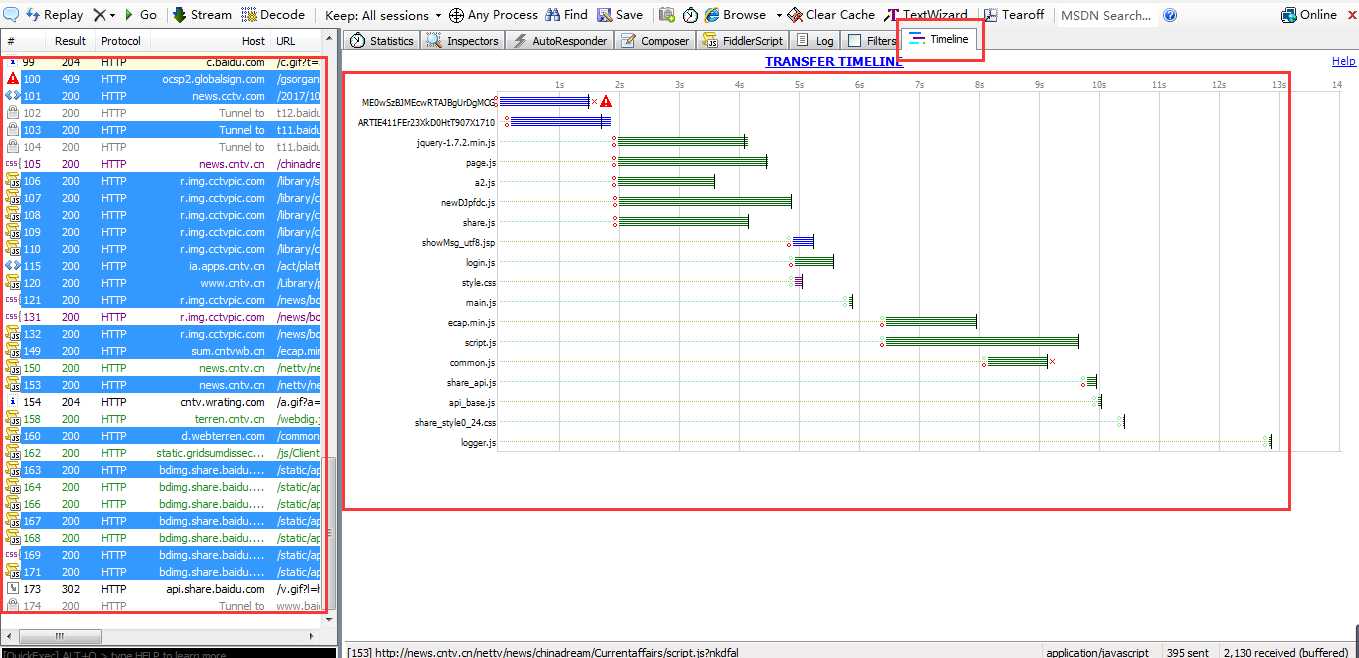Click the camera screenshot toolbar icon

pos(667,15)
